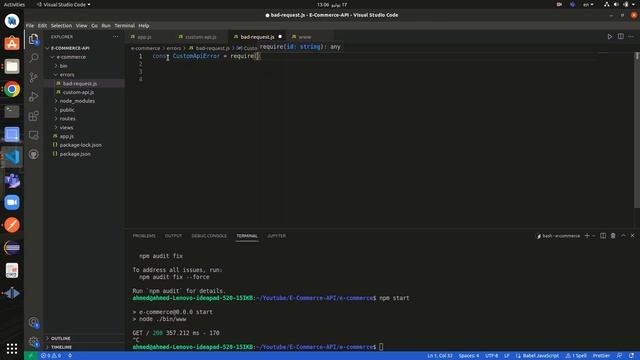The width and height of the screenshot is (640, 360).
Task: Open the Help menu
Action: pyautogui.click(x=144, y=26)
